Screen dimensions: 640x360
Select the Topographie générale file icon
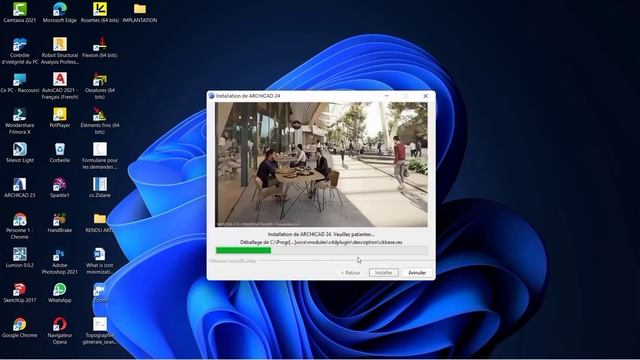(x=100, y=331)
